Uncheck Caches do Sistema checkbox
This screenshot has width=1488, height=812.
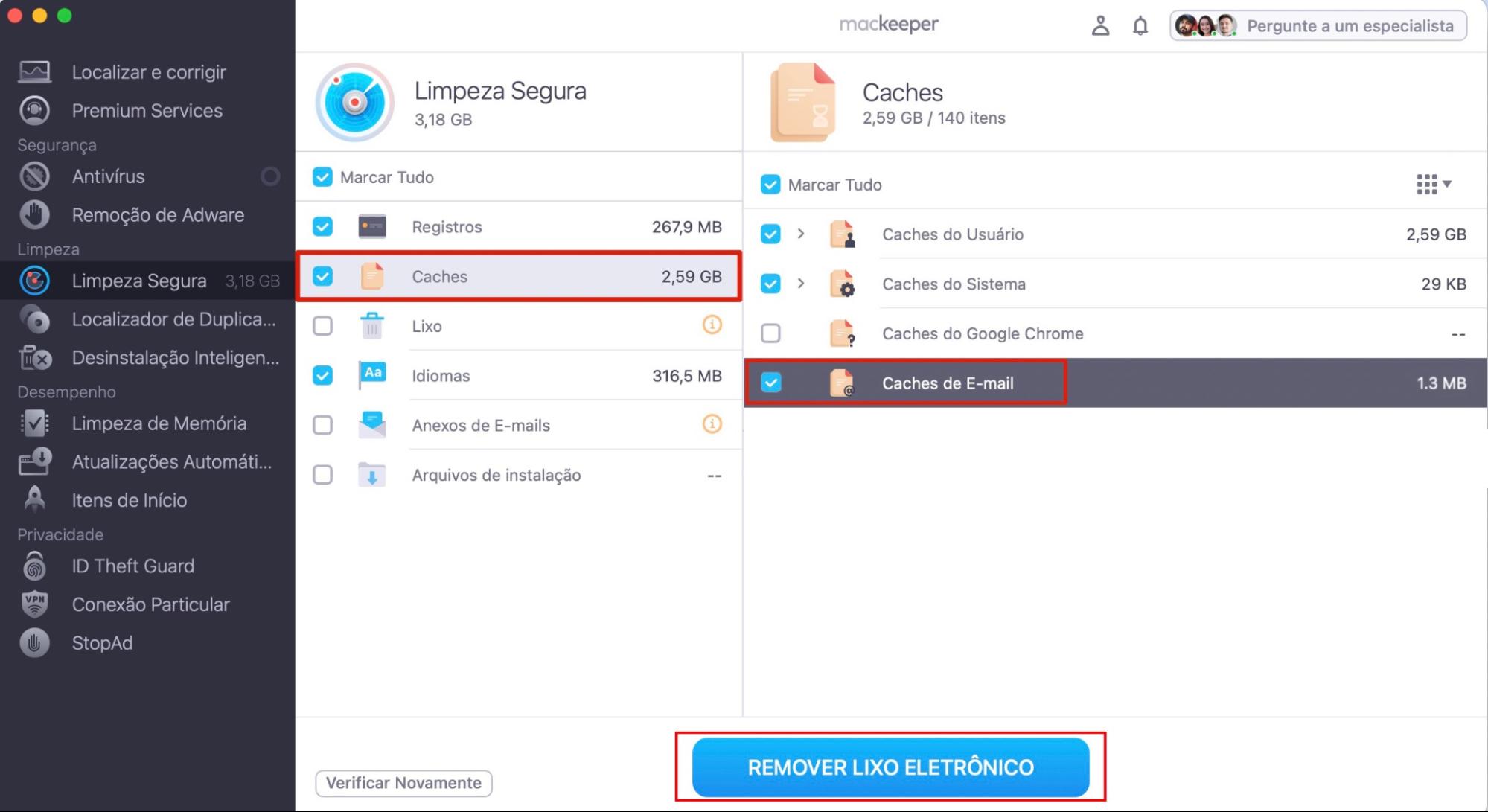[770, 284]
